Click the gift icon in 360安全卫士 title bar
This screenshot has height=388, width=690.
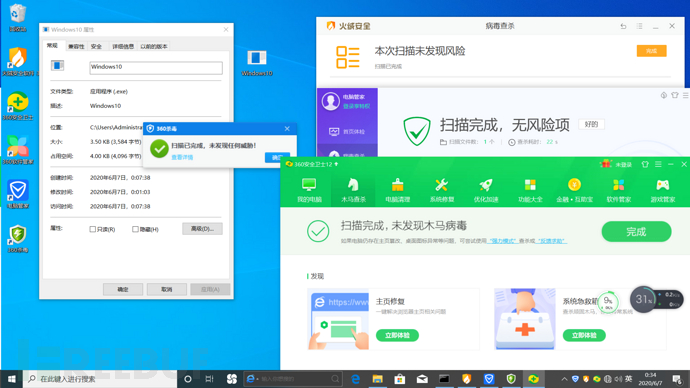coord(606,164)
